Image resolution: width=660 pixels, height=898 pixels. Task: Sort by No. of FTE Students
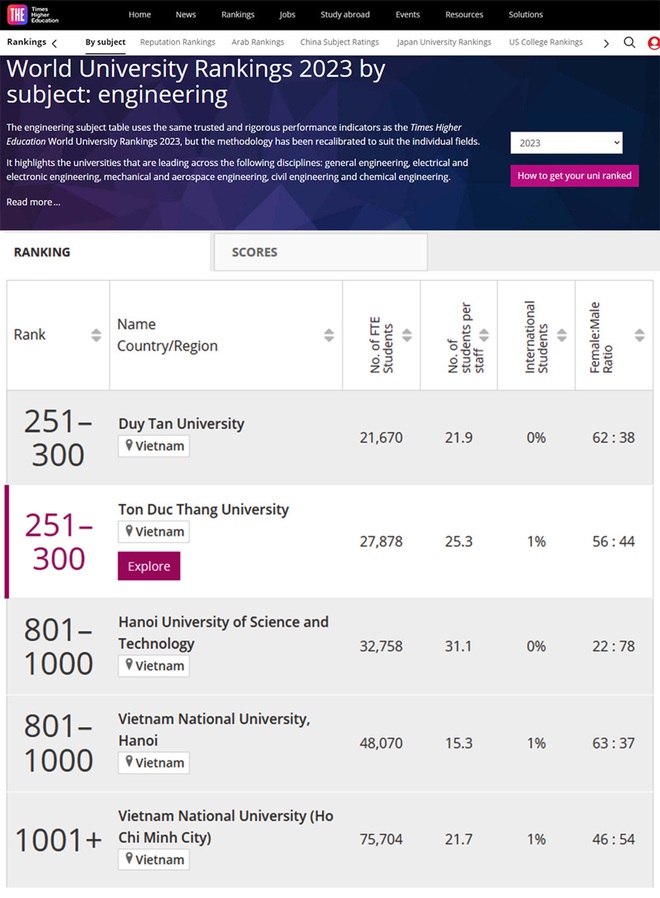[407, 335]
